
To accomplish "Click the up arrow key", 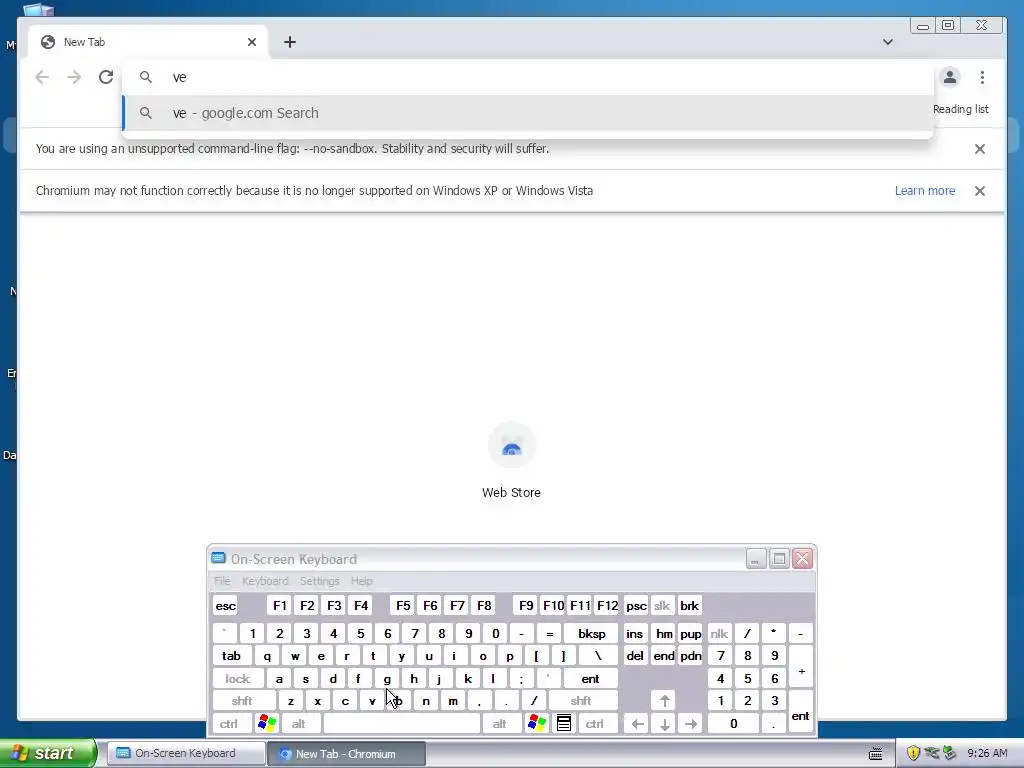I will coord(664,701).
